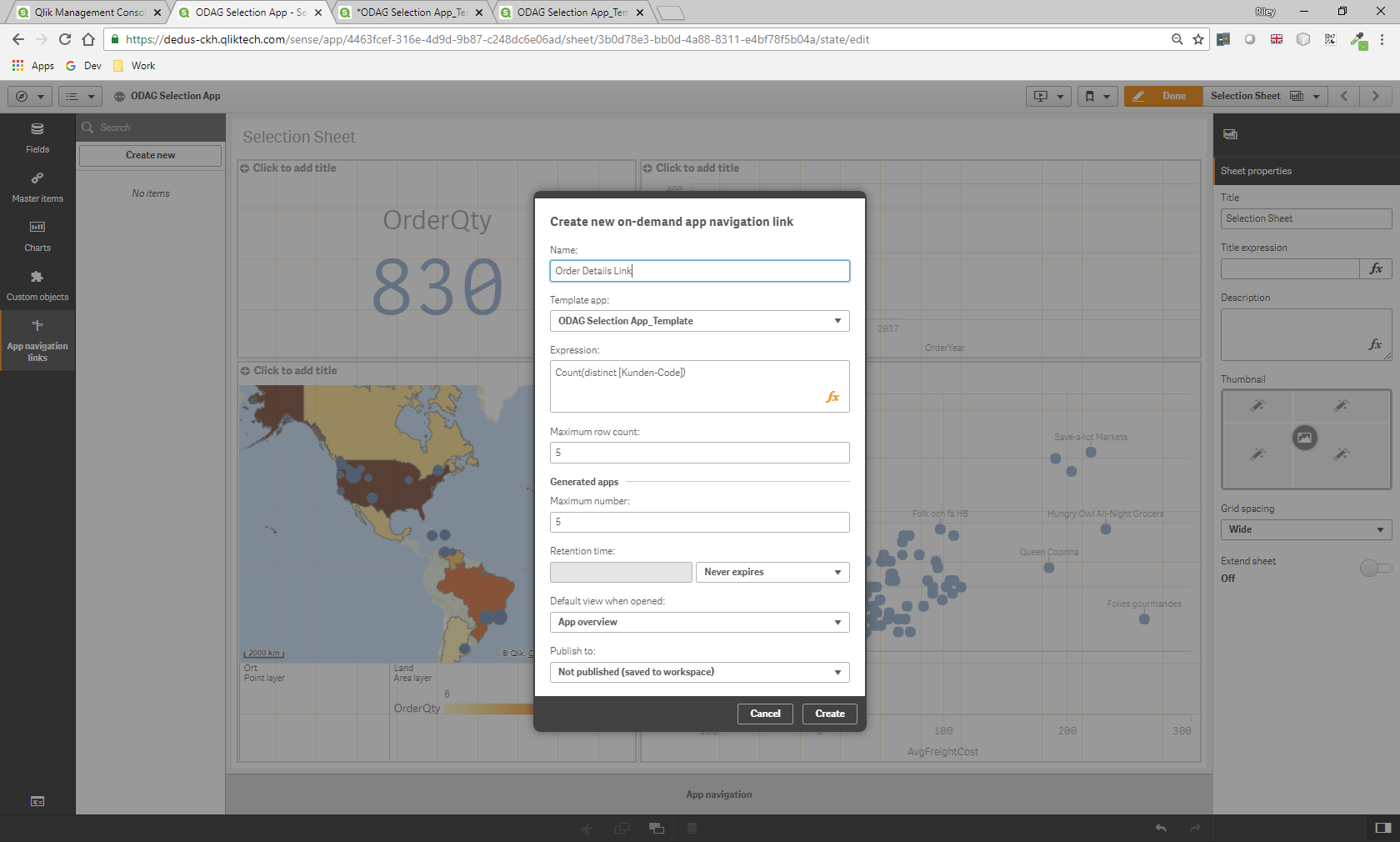The height and width of the screenshot is (842, 1400).
Task: Click the copy icon in bottom bar
Action: tap(622, 828)
